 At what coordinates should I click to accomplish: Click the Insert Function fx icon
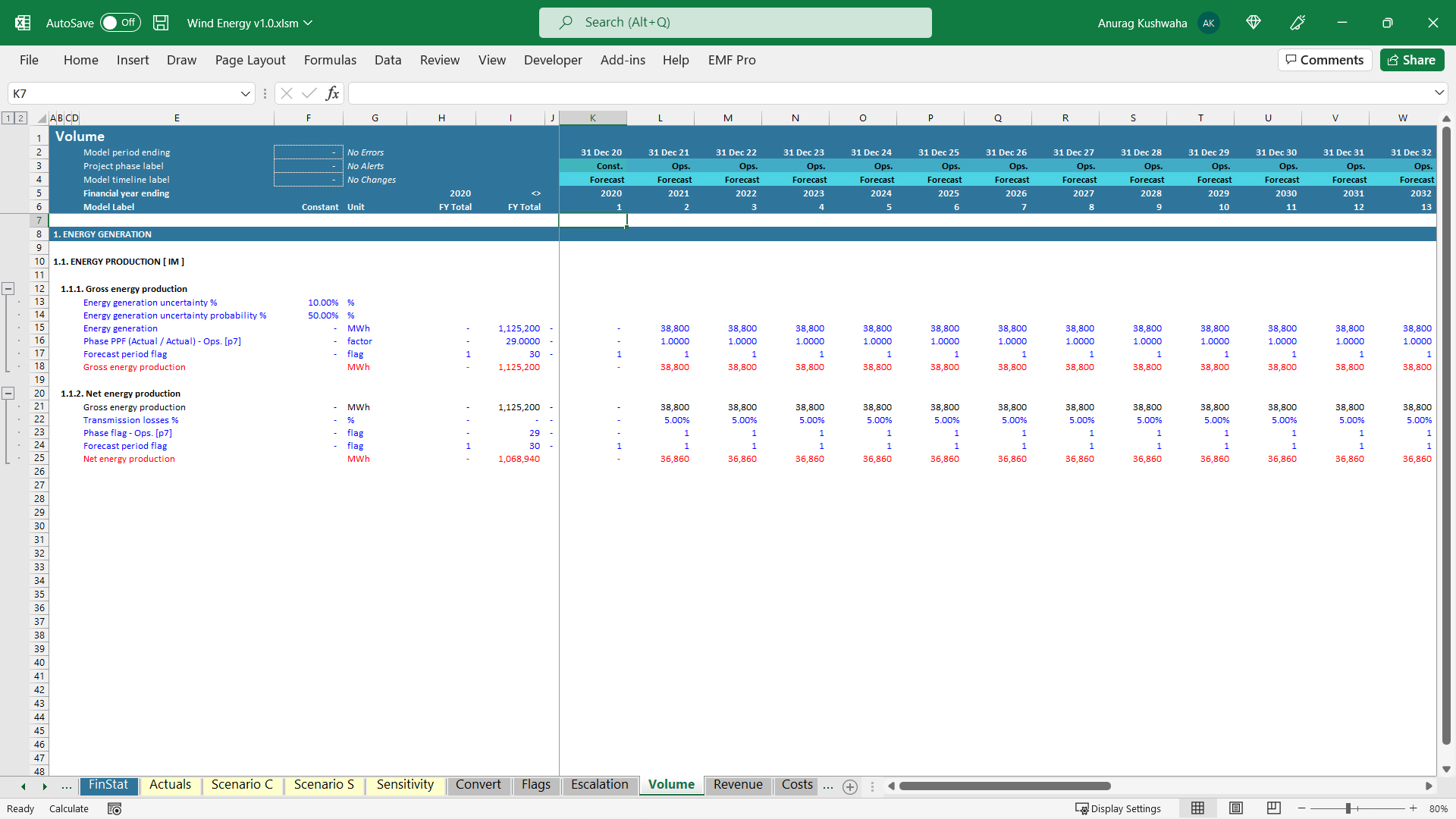[x=332, y=93]
